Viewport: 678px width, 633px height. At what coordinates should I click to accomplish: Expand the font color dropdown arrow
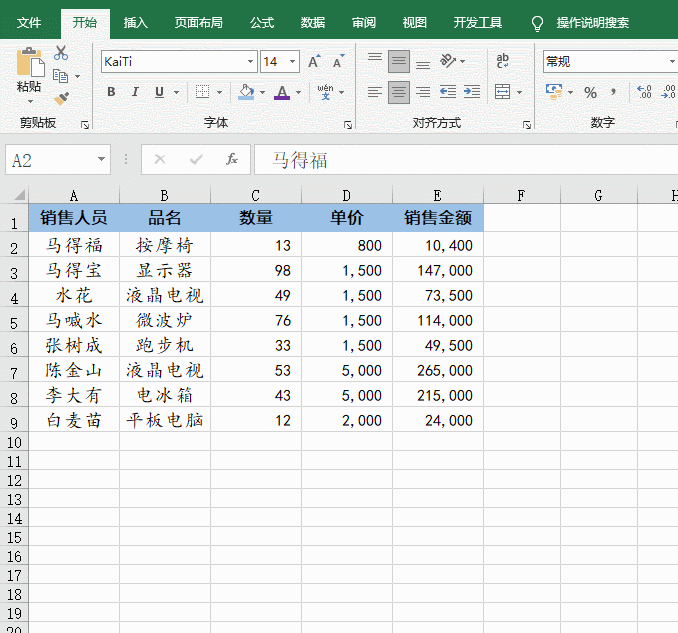point(298,92)
